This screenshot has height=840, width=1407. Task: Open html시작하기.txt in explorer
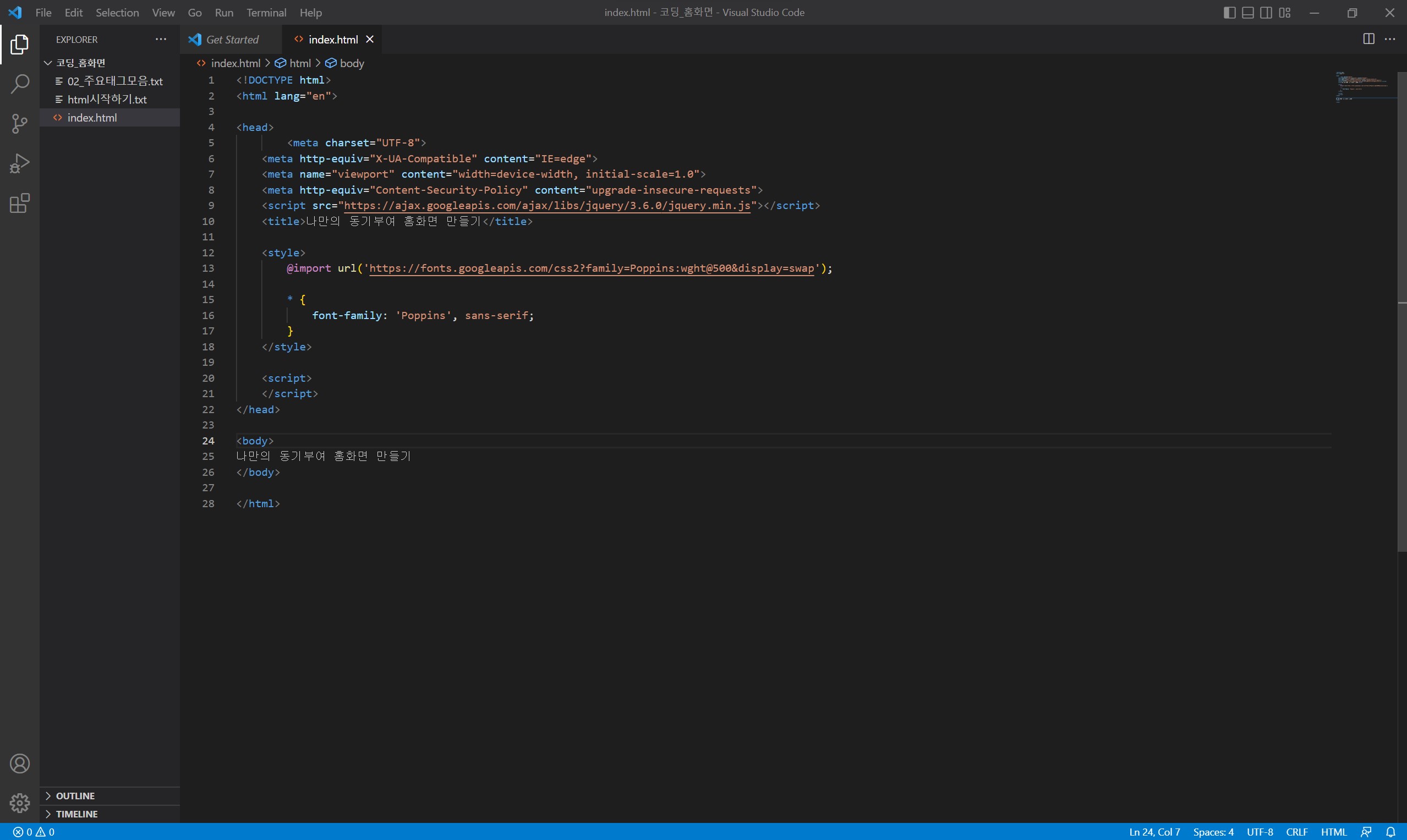click(110, 99)
